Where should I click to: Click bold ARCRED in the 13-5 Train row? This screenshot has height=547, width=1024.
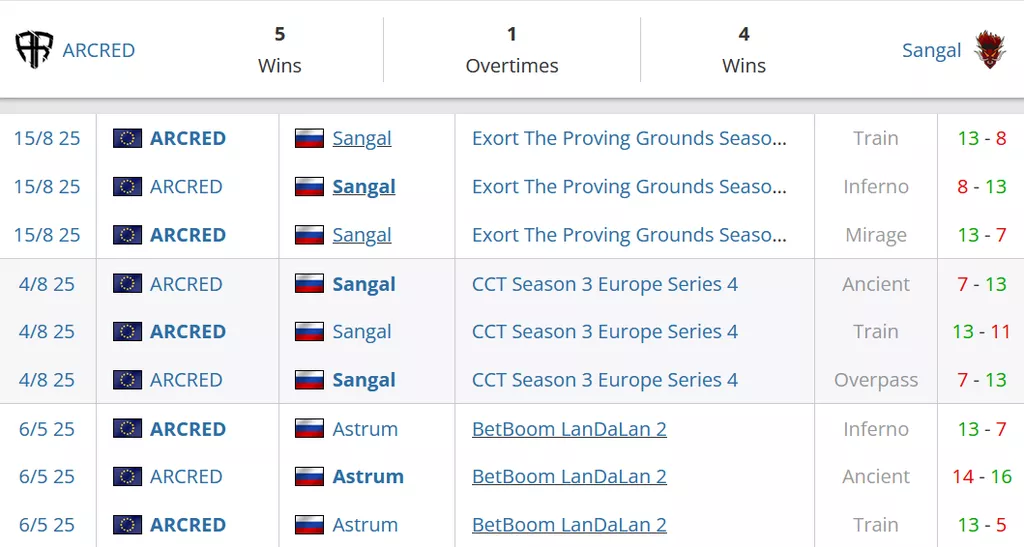[x=187, y=525]
